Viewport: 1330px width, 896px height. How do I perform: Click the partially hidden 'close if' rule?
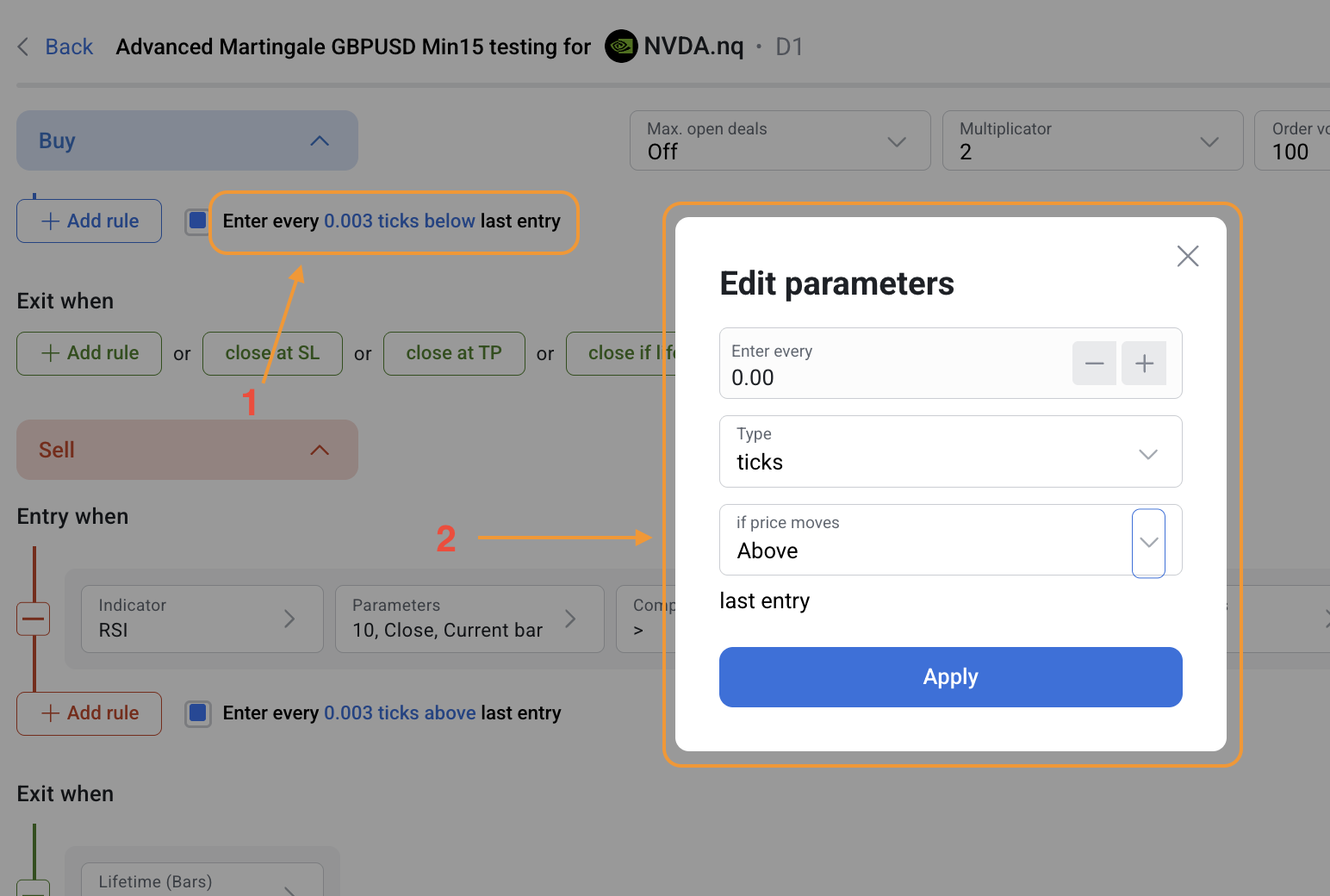[x=622, y=353]
